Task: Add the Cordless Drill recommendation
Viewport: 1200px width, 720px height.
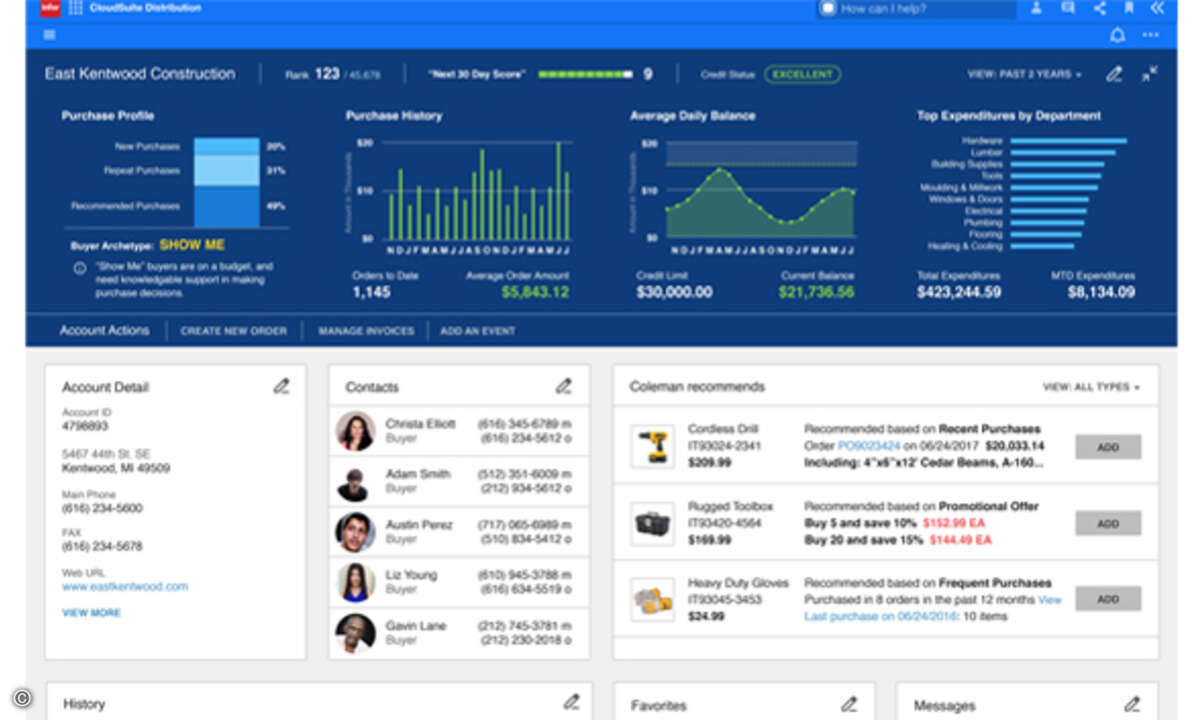Action: tap(1108, 447)
